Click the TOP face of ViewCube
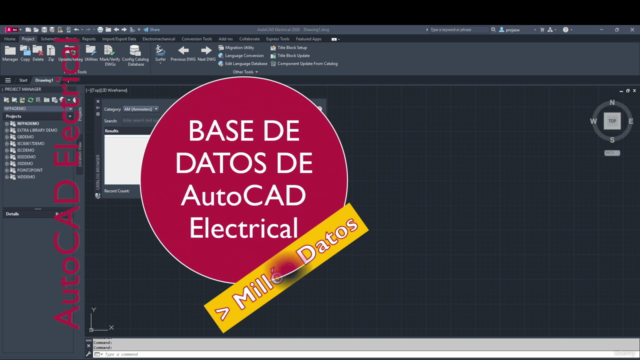640x360 pixels. [x=612, y=121]
